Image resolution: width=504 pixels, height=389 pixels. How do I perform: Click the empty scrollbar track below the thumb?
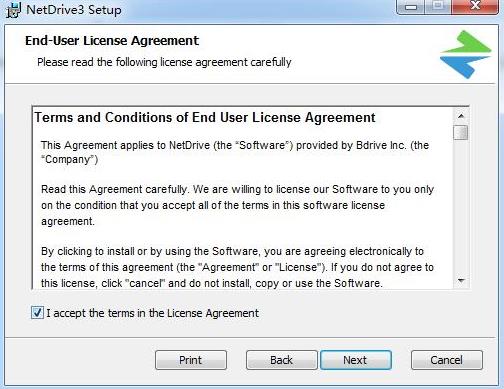click(461, 206)
